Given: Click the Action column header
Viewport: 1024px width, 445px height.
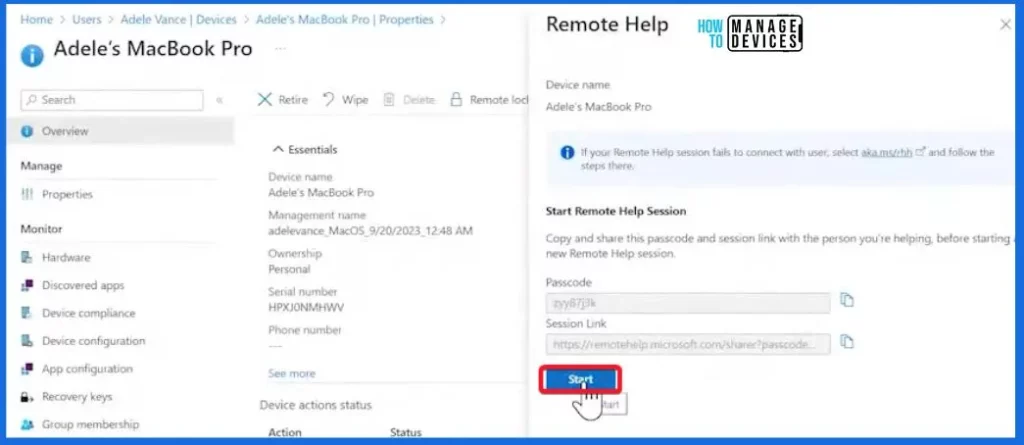Looking at the screenshot, I should pyautogui.click(x=285, y=433).
